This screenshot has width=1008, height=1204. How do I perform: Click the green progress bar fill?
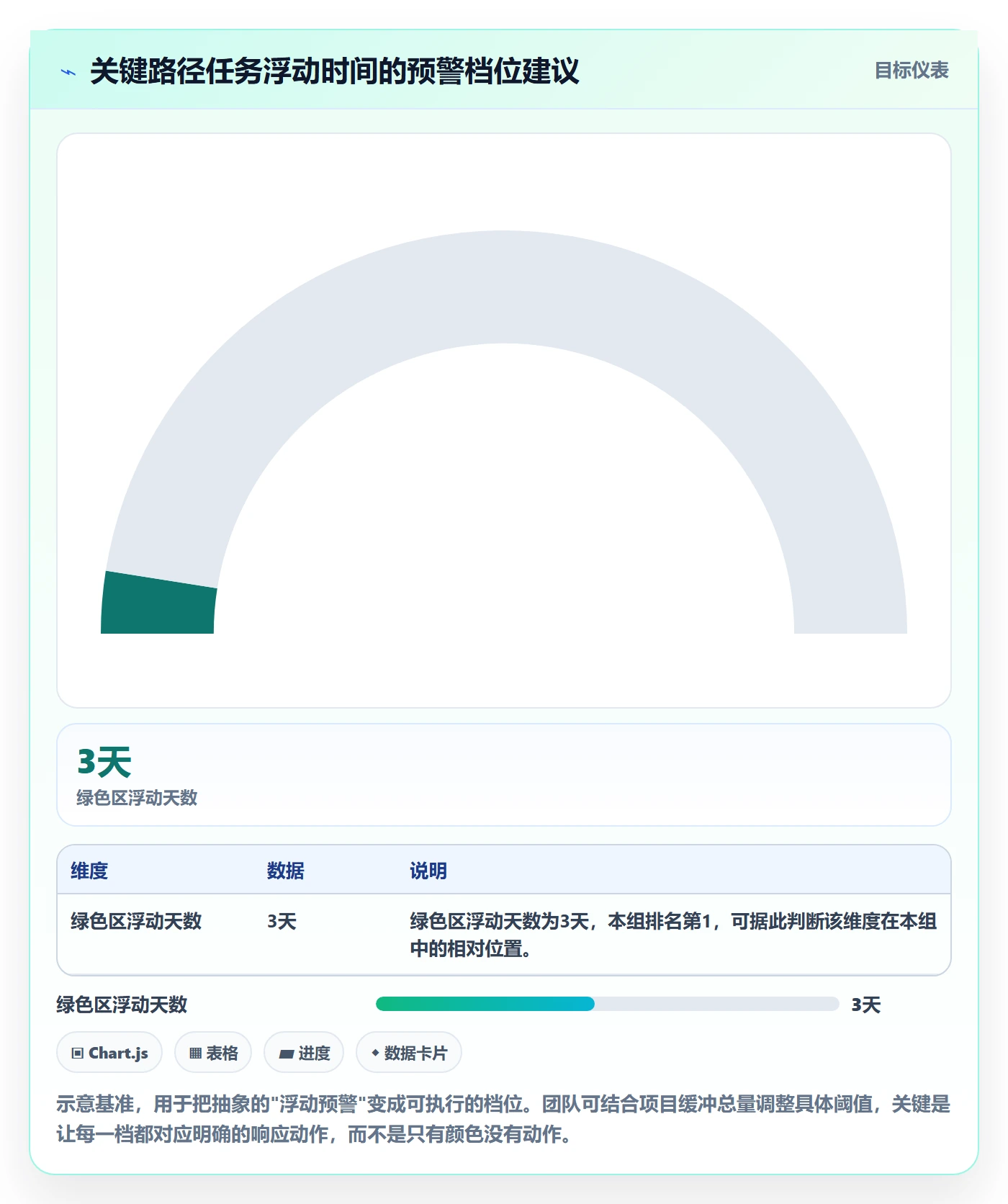[x=485, y=1004]
